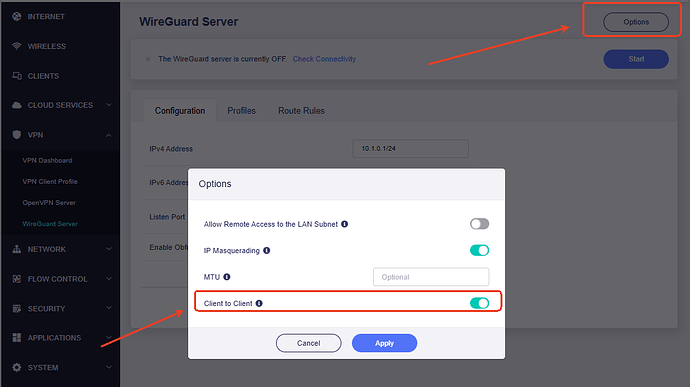This screenshot has width=690, height=387.
Task: Click the Clients devices icon
Action: click(17, 76)
